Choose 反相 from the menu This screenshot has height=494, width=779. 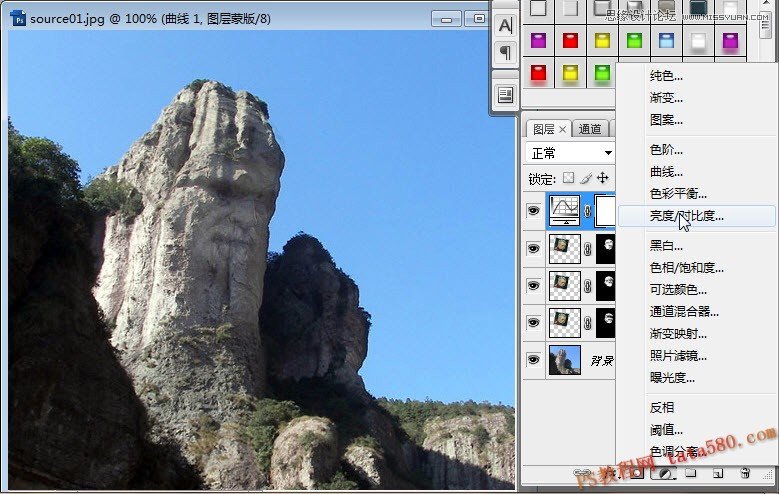click(662, 408)
